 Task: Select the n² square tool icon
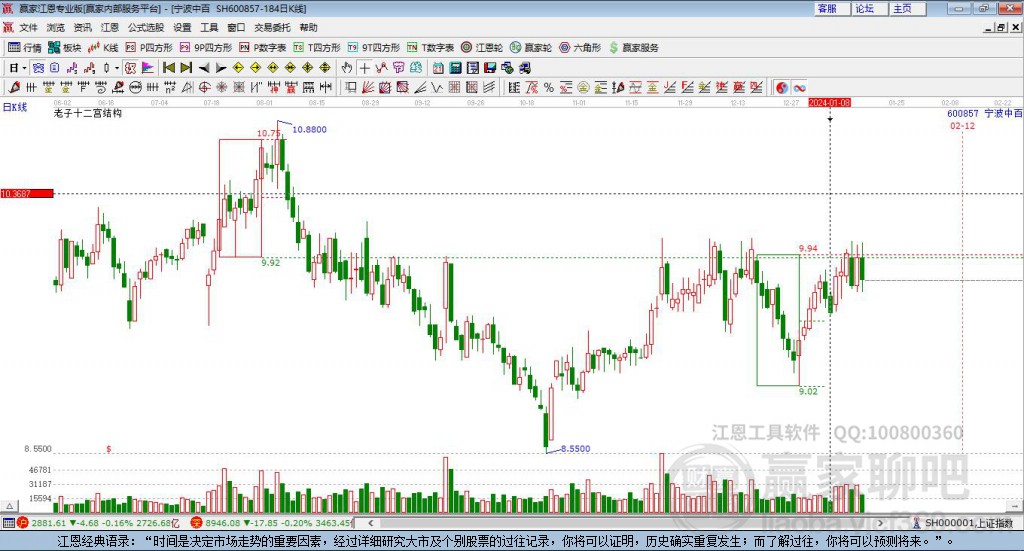170,87
